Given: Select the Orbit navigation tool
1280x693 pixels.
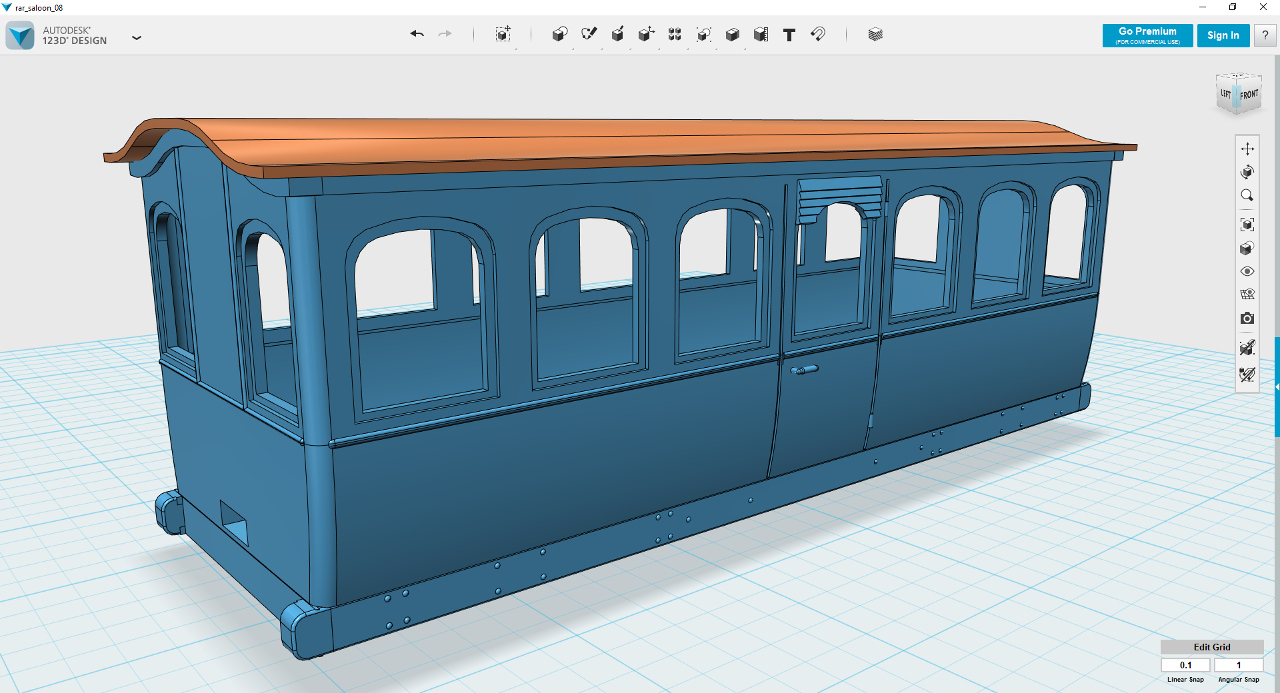Looking at the screenshot, I should coord(1247,172).
